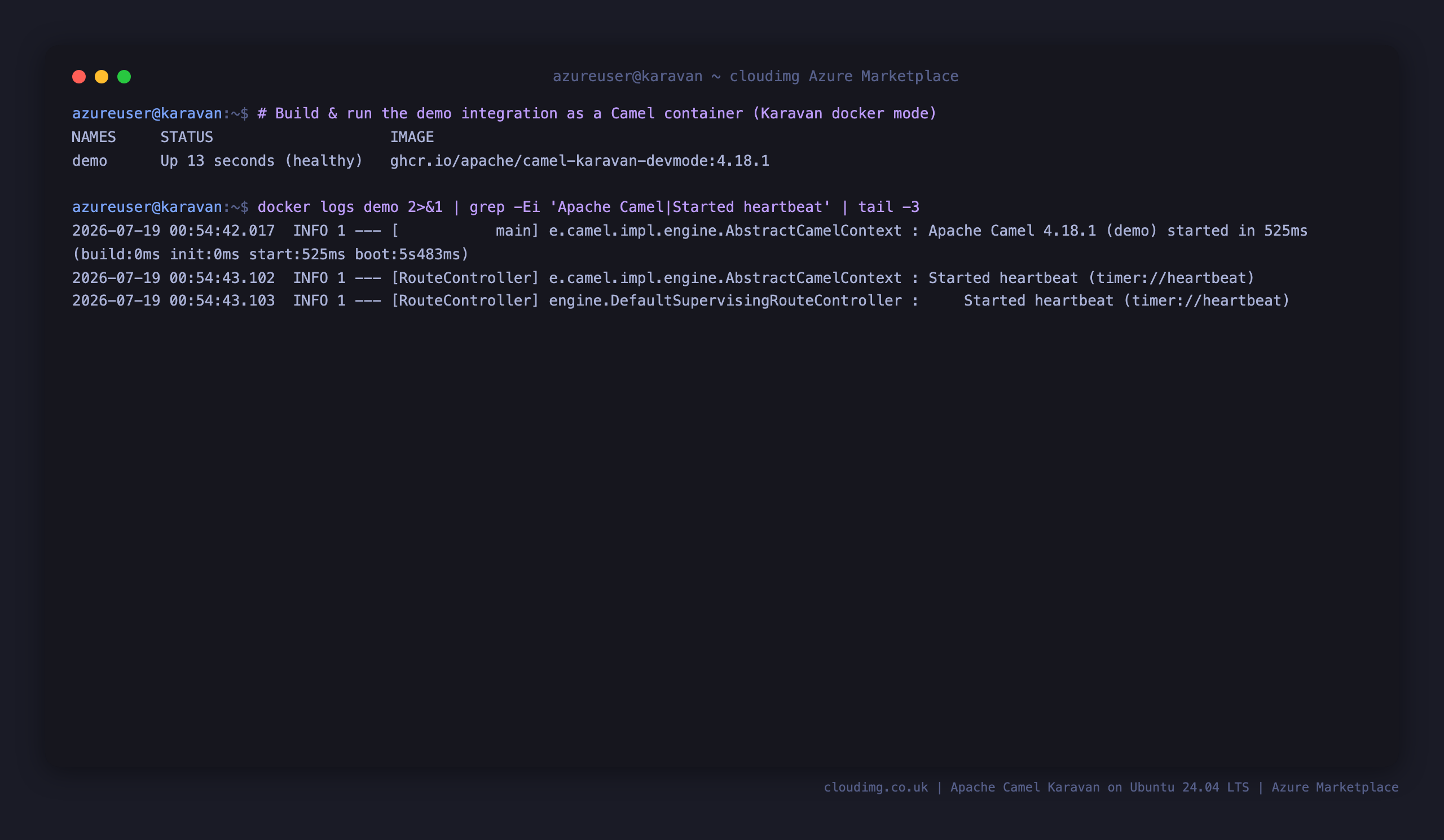
Task: Click the footer text 'cloudimg.co.uk'
Action: tap(875, 788)
